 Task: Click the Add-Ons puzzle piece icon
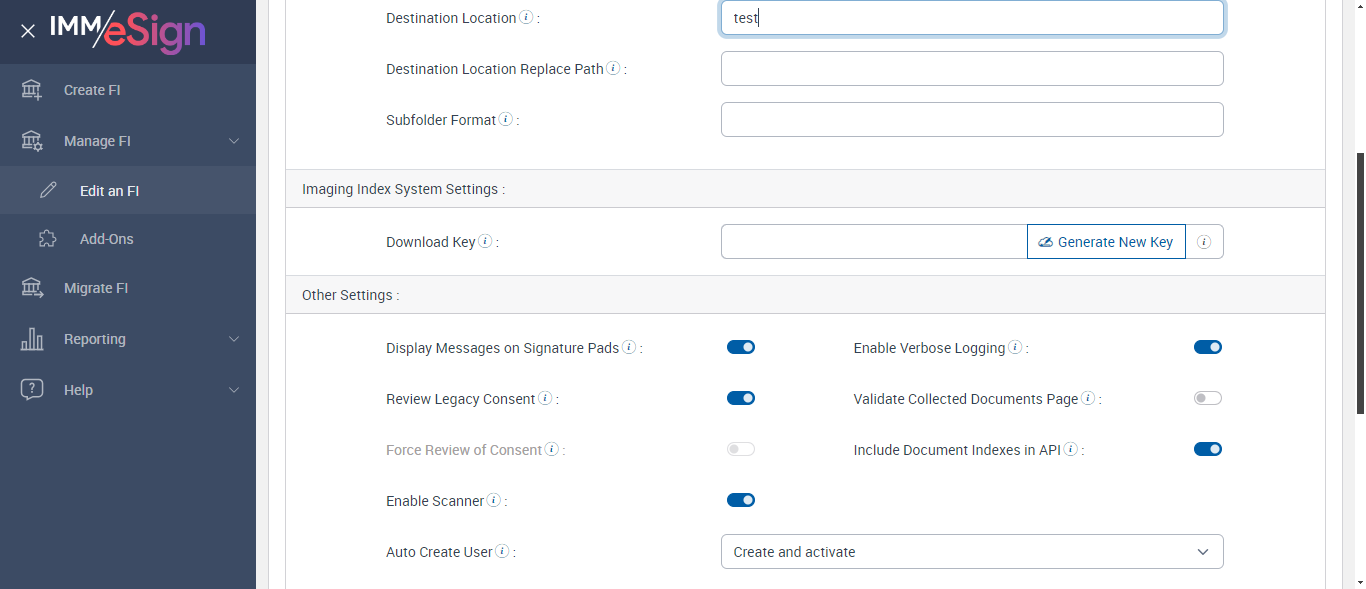pos(48,239)
